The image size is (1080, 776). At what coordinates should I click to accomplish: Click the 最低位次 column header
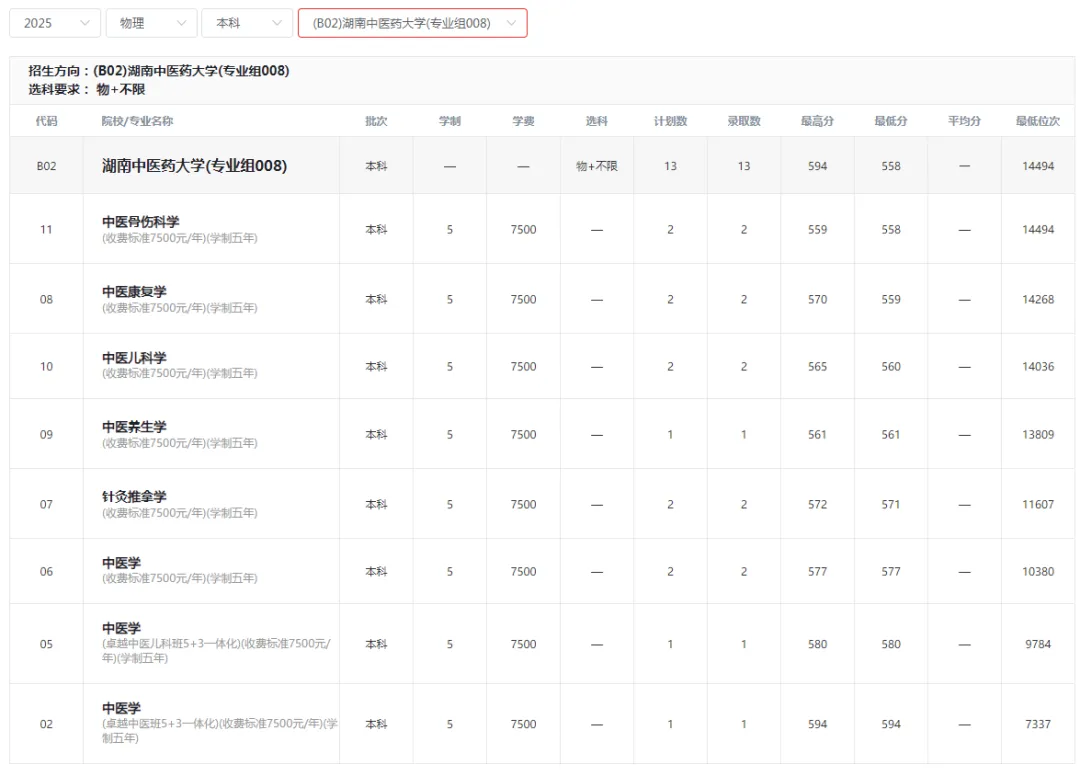(x=1038, y=121)
